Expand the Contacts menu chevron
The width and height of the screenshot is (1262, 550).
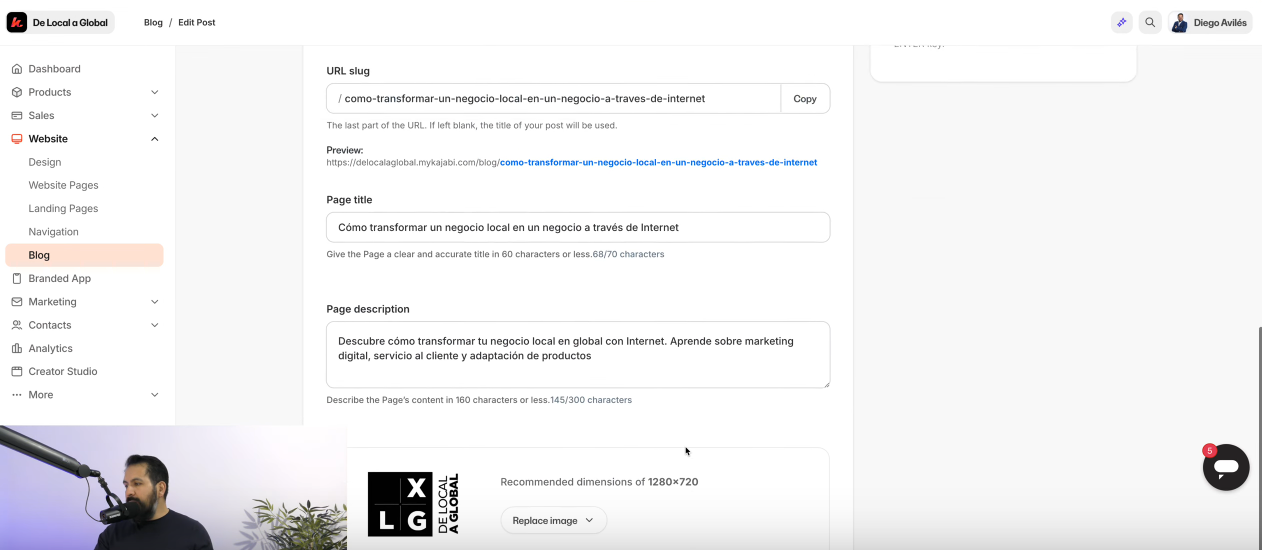click(x=155, y=325)
